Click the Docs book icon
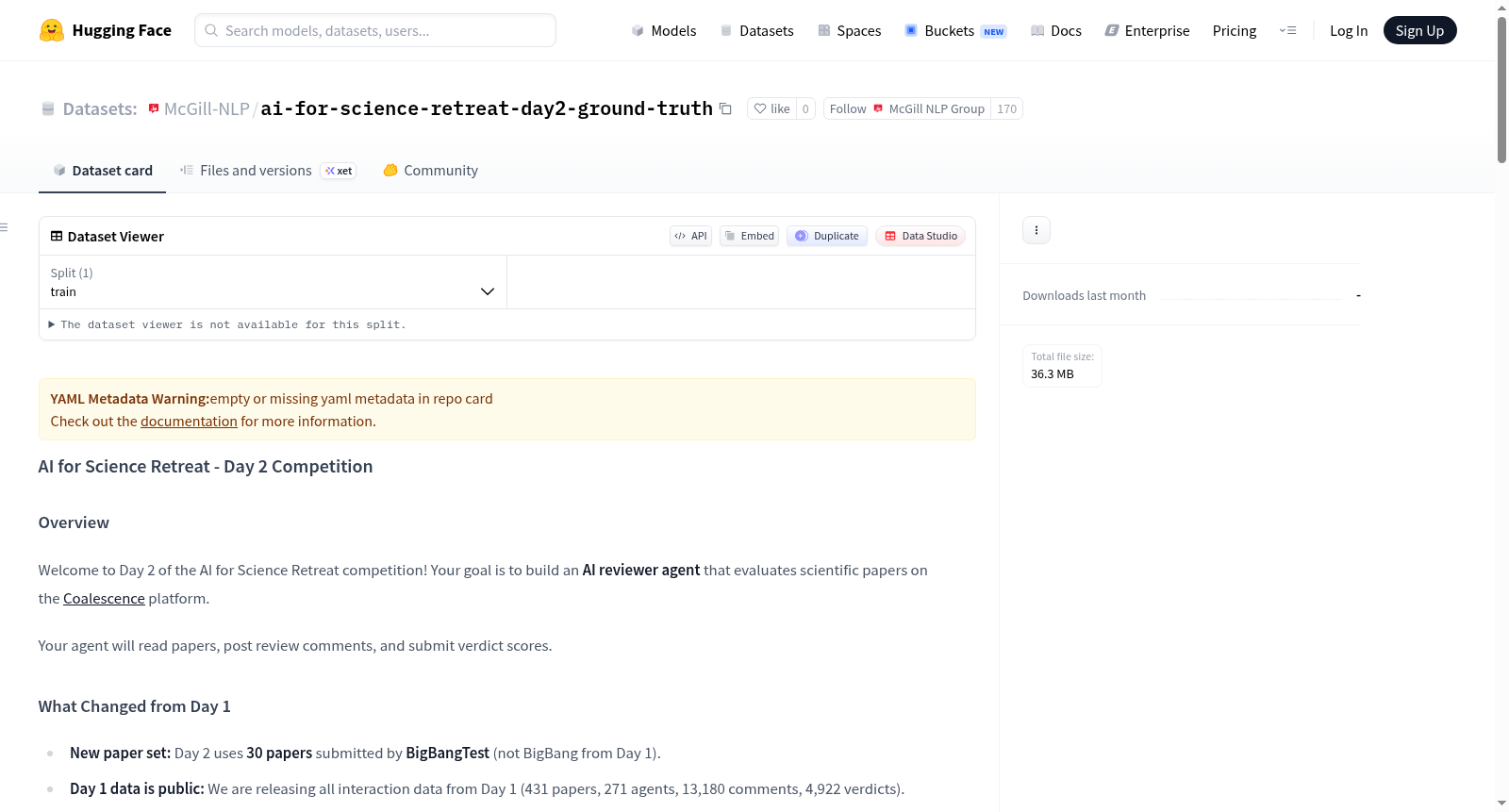The image size is (1509, 812). [x=1037, y=30]
